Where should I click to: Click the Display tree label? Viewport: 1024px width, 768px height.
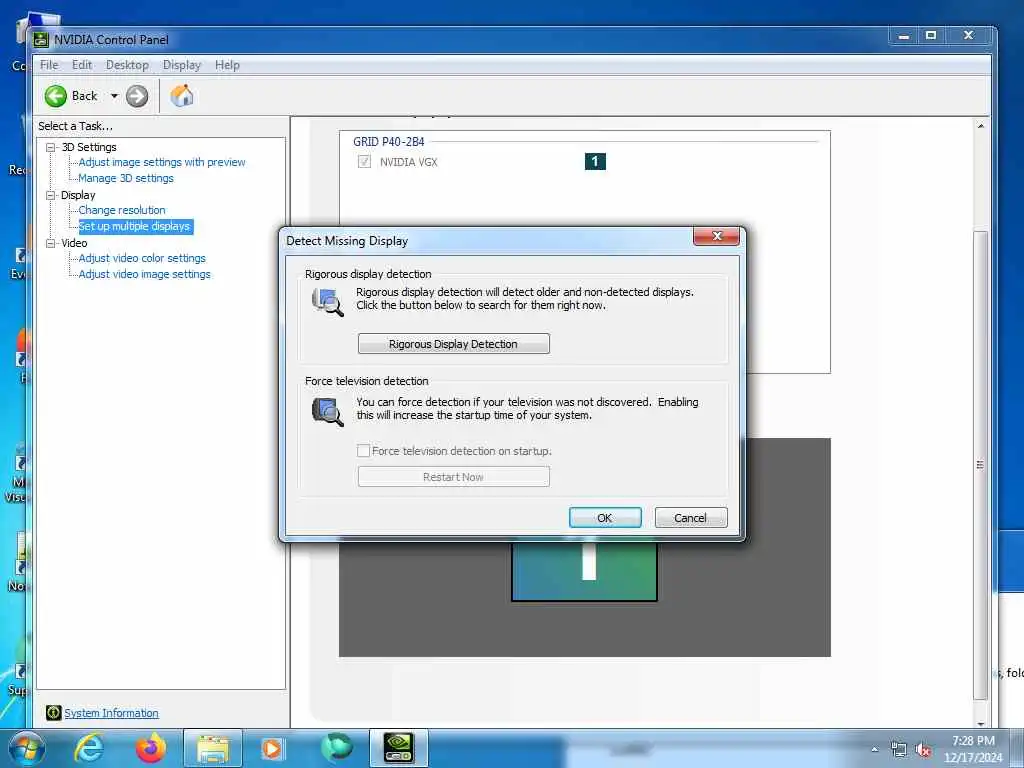pyautogui.click(x=78, y=195)
